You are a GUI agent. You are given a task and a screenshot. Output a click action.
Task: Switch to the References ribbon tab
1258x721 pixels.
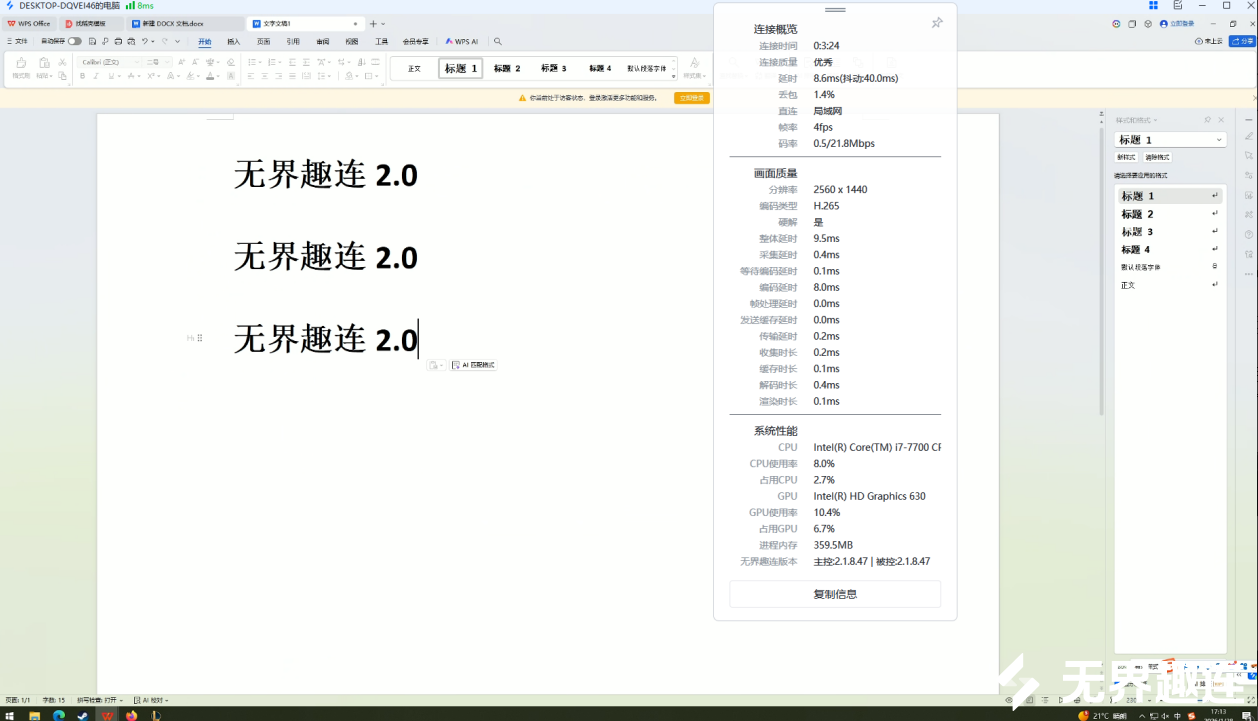pyautogui.click(x=293, y=42)
